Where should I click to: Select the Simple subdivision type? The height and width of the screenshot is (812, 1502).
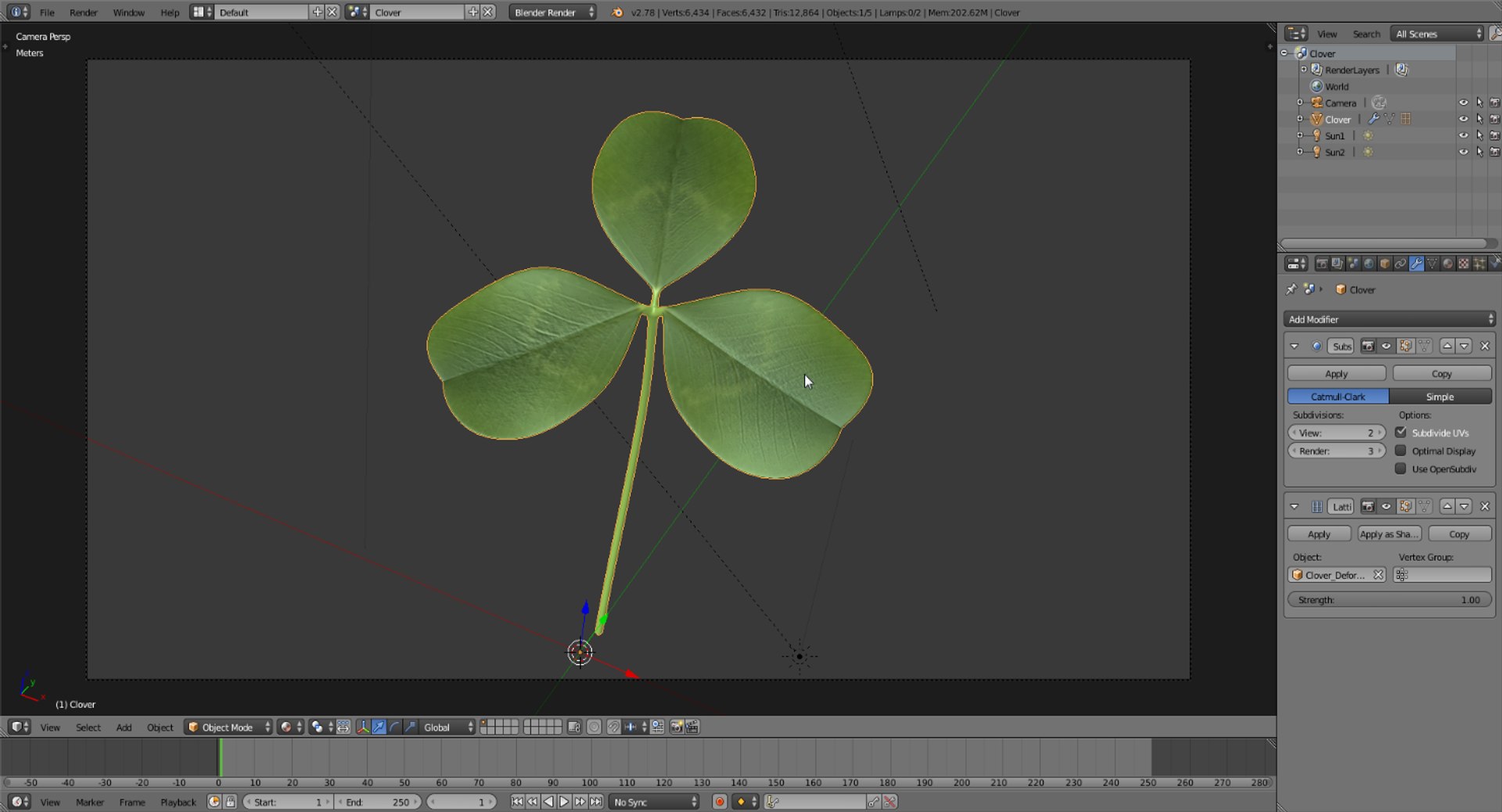click(x=1440, y=397)
